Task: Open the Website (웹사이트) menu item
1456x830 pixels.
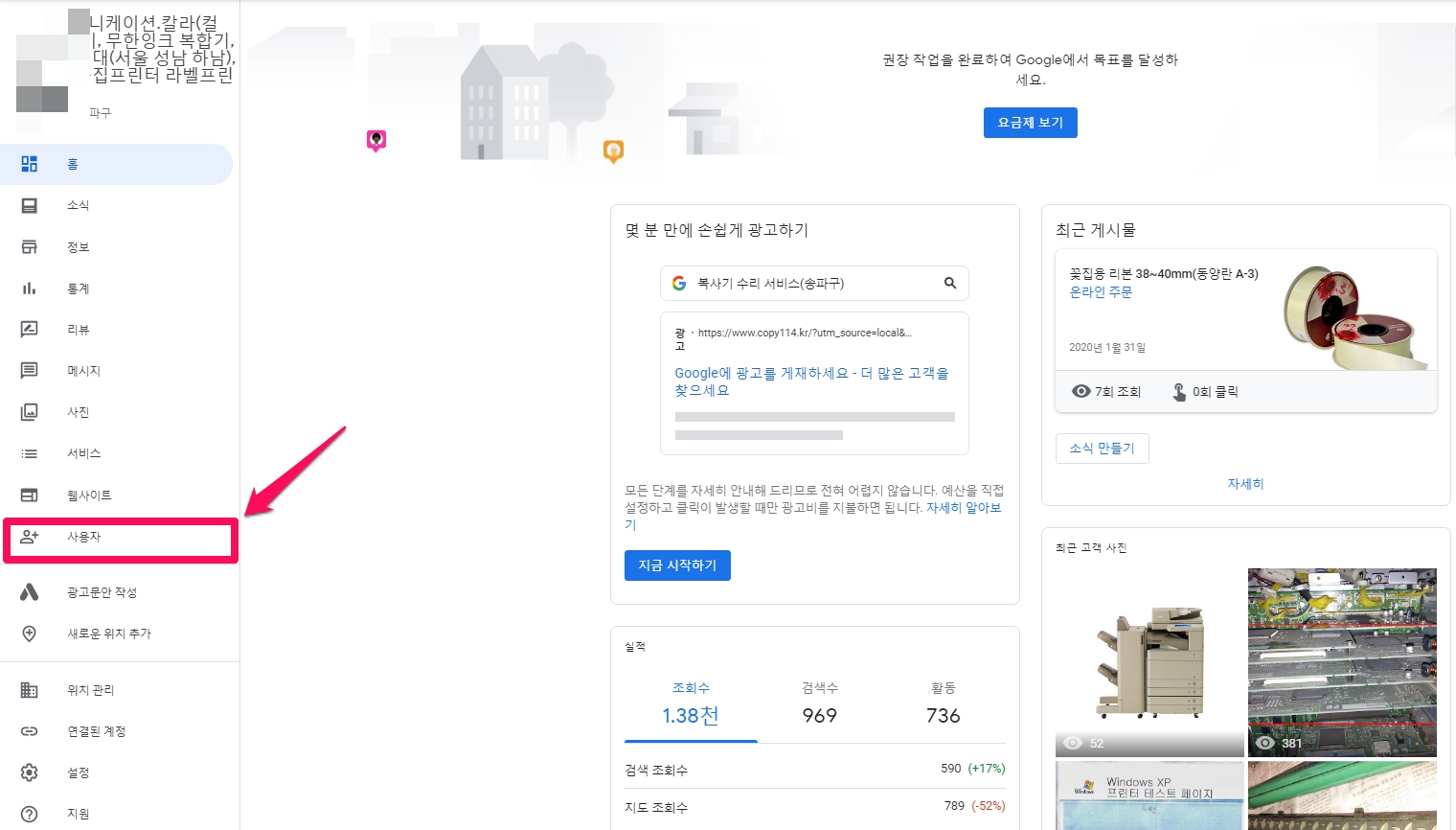Action: 89,496
